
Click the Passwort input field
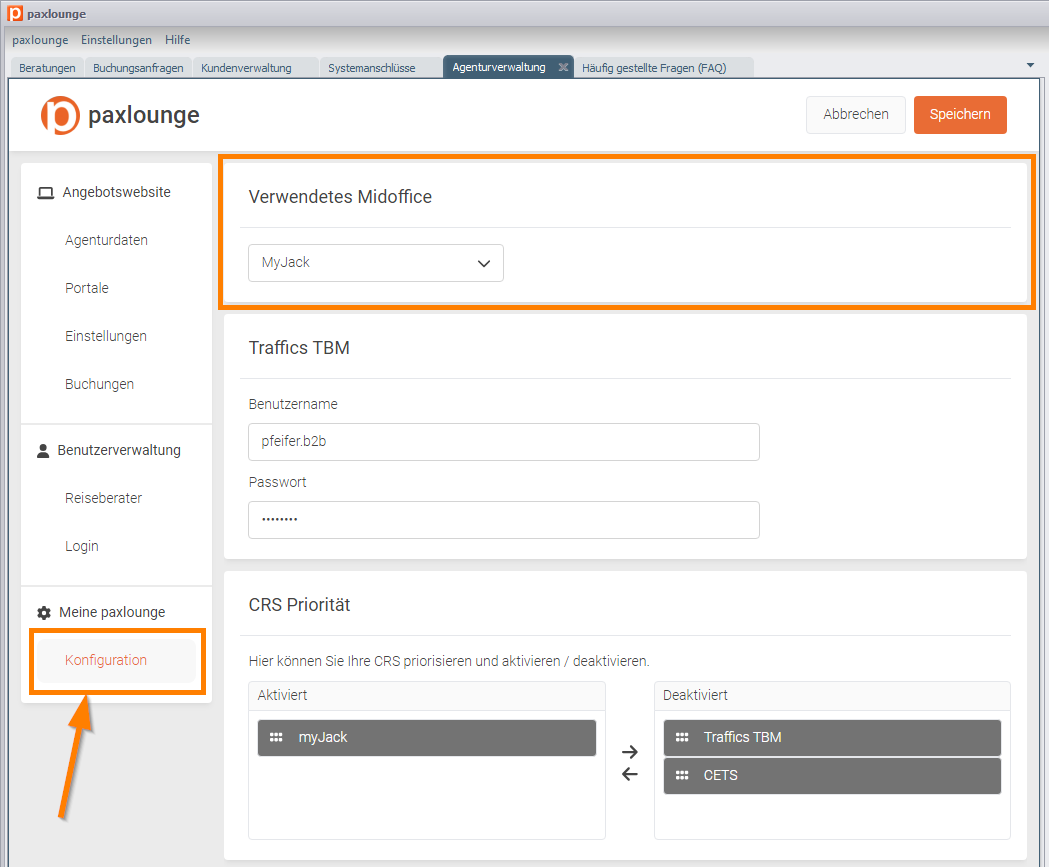(504, 520)
